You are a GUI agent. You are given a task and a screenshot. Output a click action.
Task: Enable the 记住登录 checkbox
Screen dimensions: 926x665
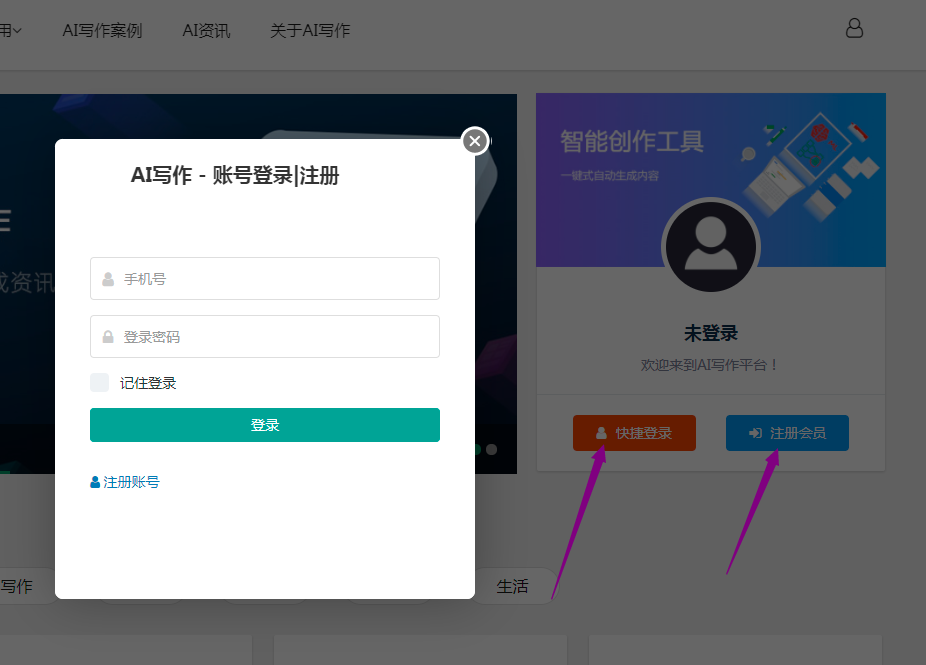(99, 383)
